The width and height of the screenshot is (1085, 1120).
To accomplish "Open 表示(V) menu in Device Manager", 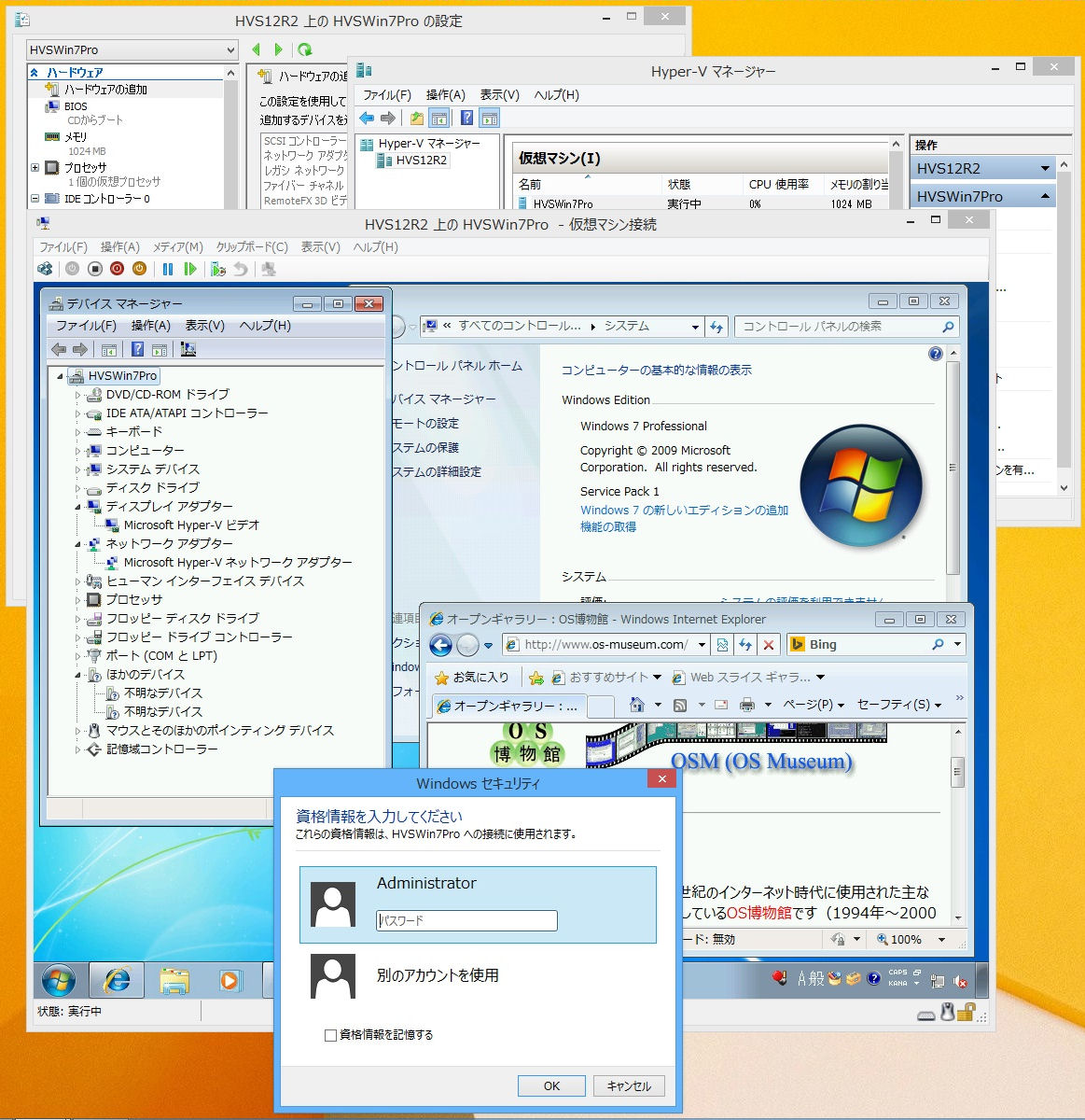I will point(204,326).
